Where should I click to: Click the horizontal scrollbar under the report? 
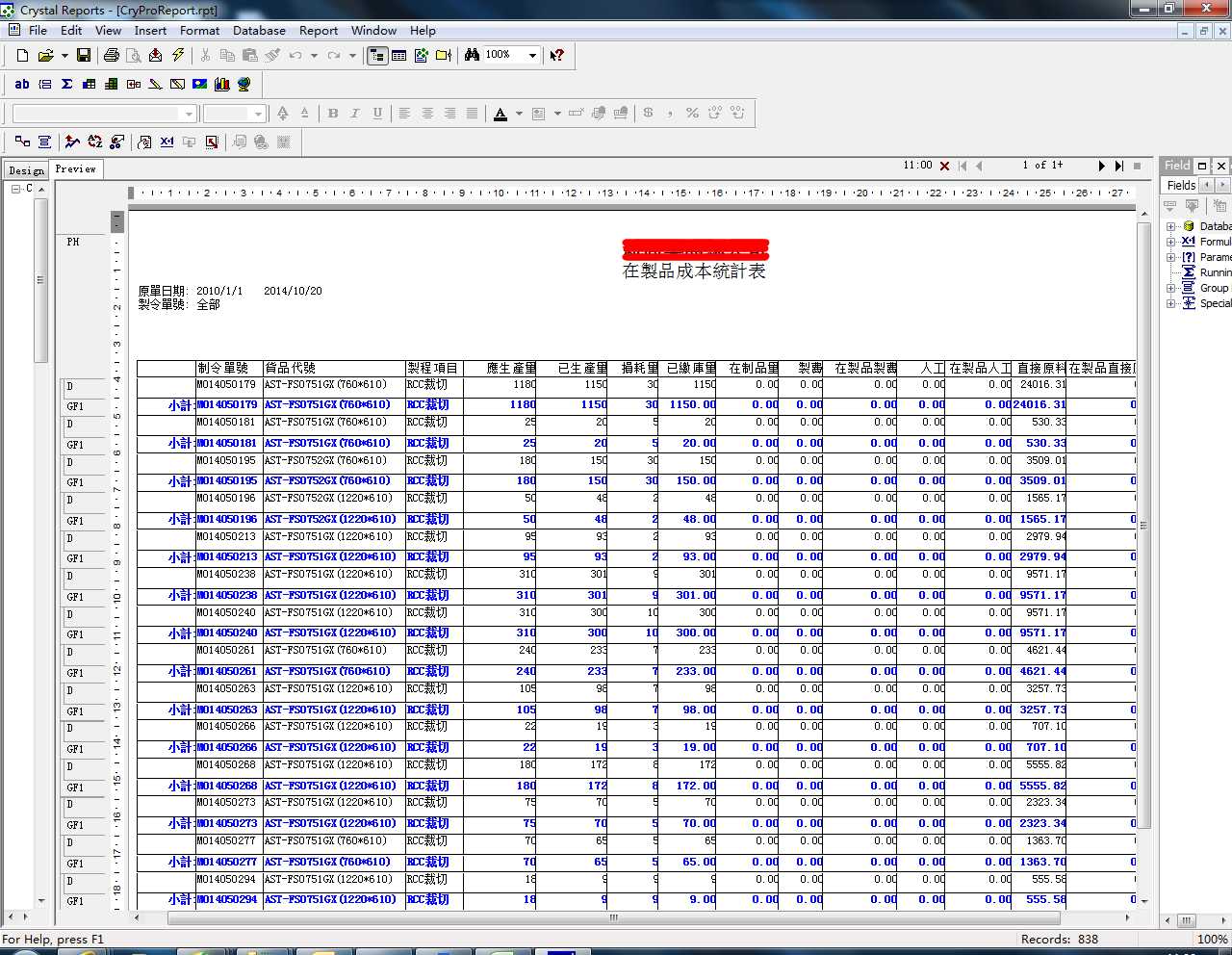click(613, 917)
